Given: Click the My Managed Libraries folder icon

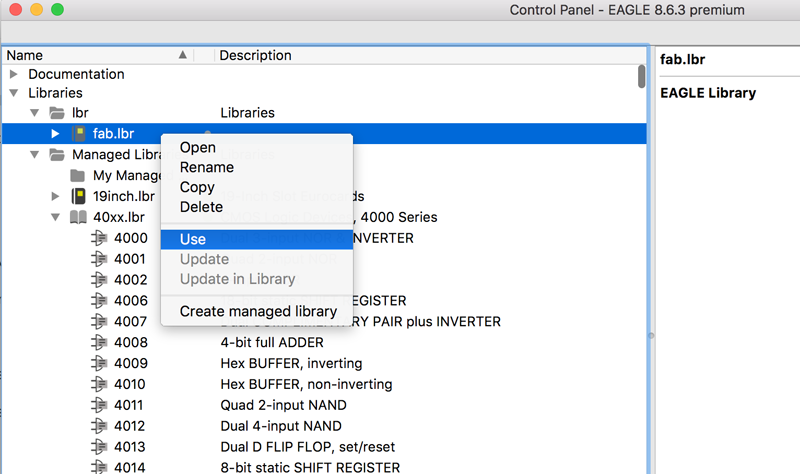Looking at the screenshot, I should pyautogui.click(x=78, y=176).
